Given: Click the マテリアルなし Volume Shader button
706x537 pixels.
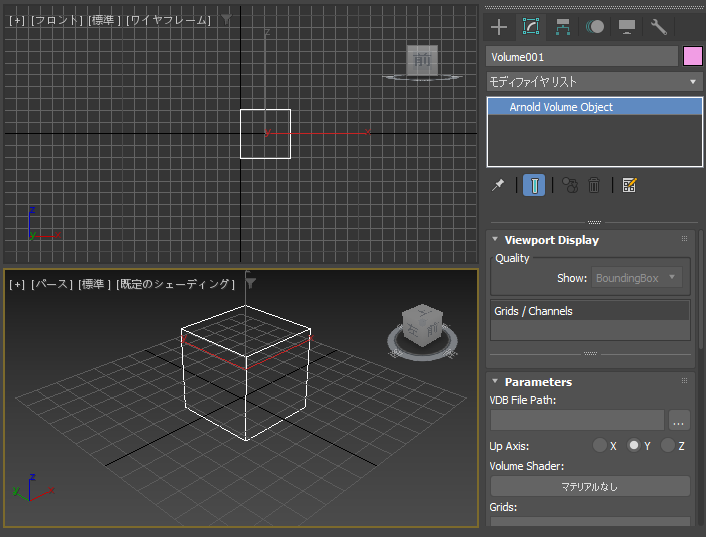Looking at the screenshot, I should pyautogui.click(x=589, y=486).
